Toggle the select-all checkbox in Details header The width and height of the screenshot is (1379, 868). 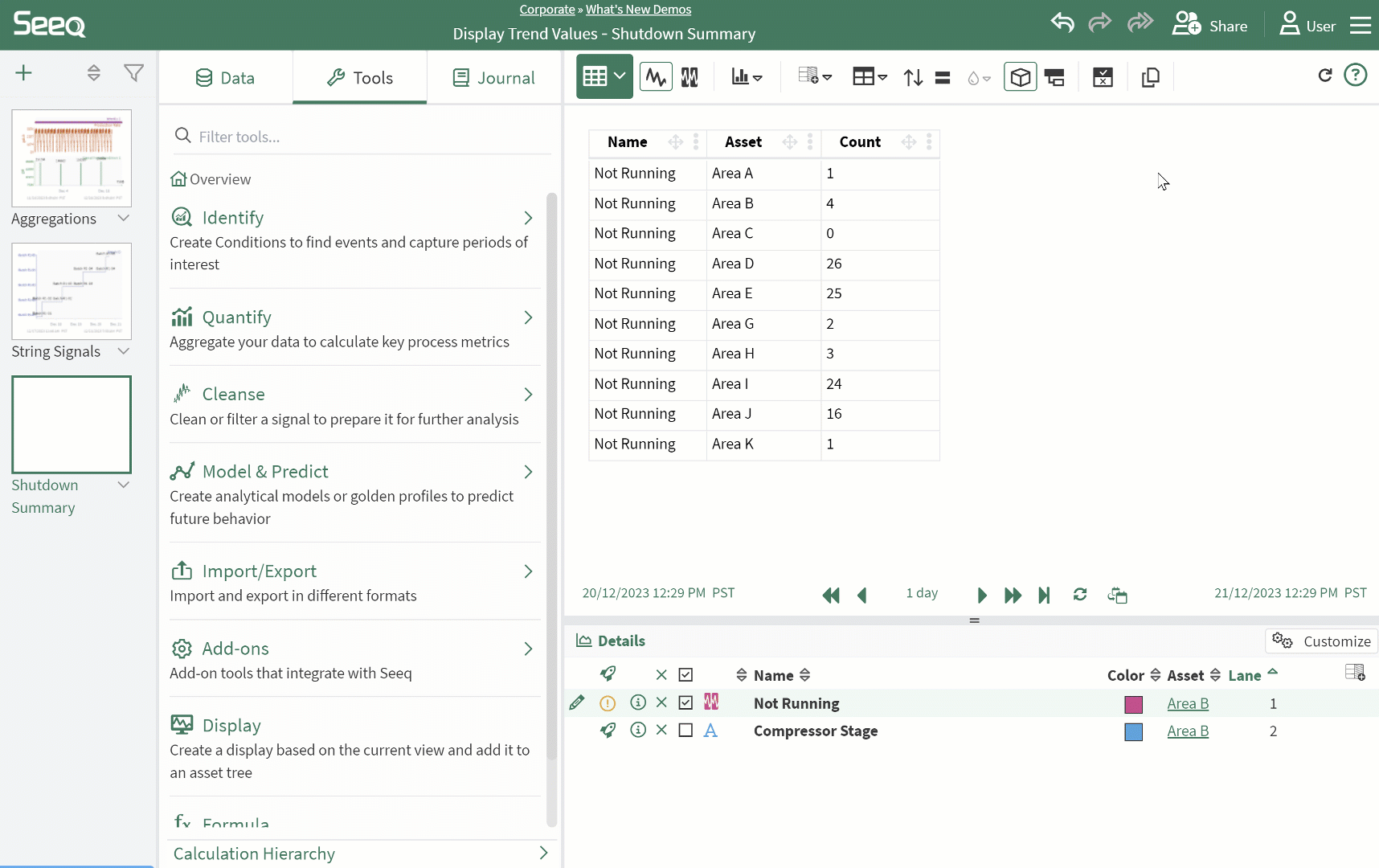(x=685, y=675)
